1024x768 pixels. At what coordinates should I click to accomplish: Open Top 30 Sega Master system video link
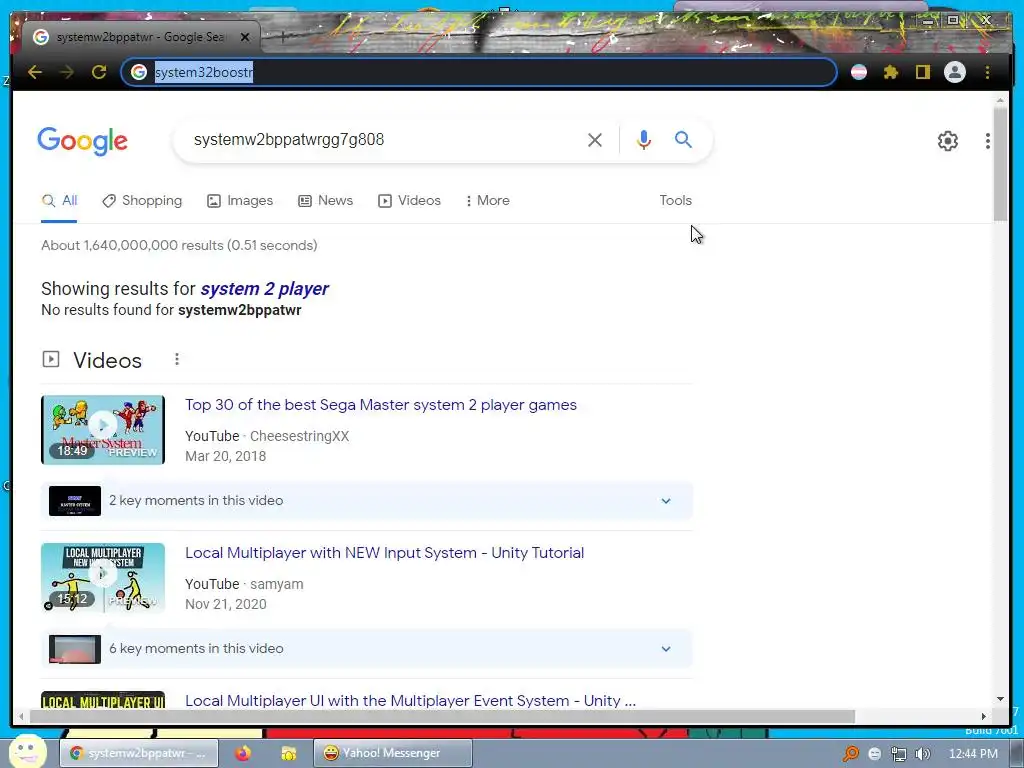(381, 405)
